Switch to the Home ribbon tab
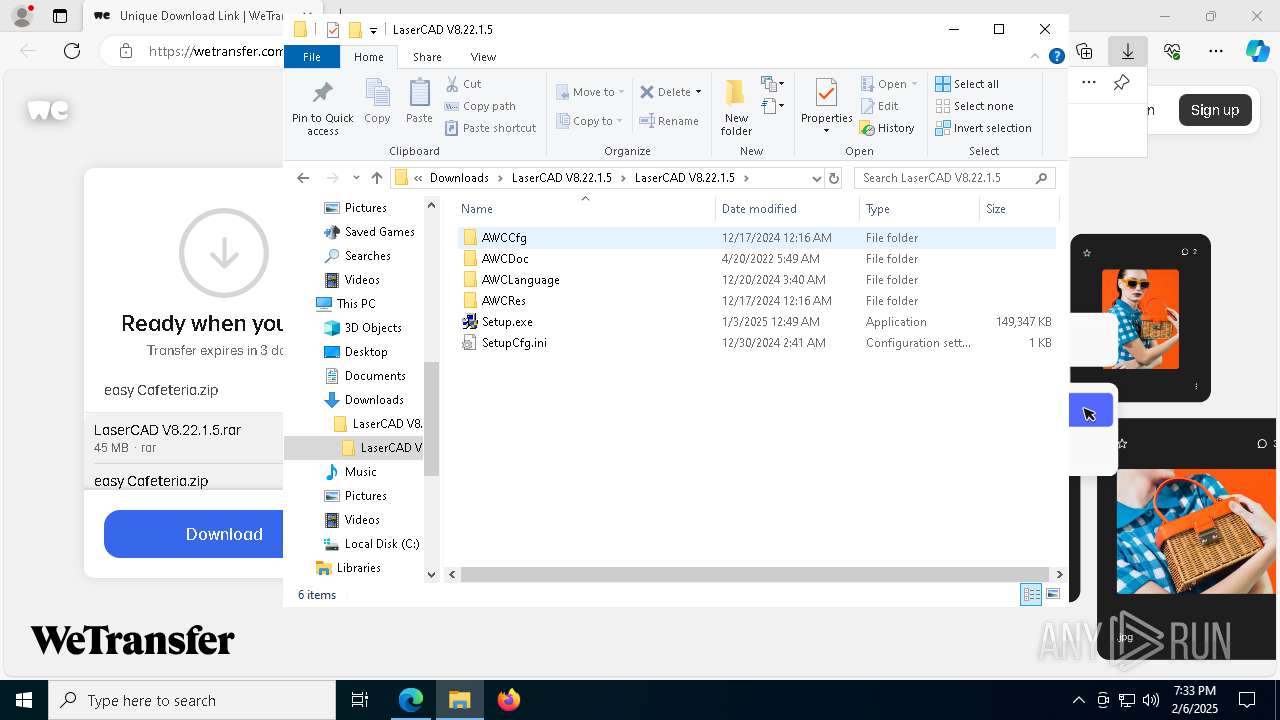Viewport: 1280px width, 720px height. pos(368,57)
